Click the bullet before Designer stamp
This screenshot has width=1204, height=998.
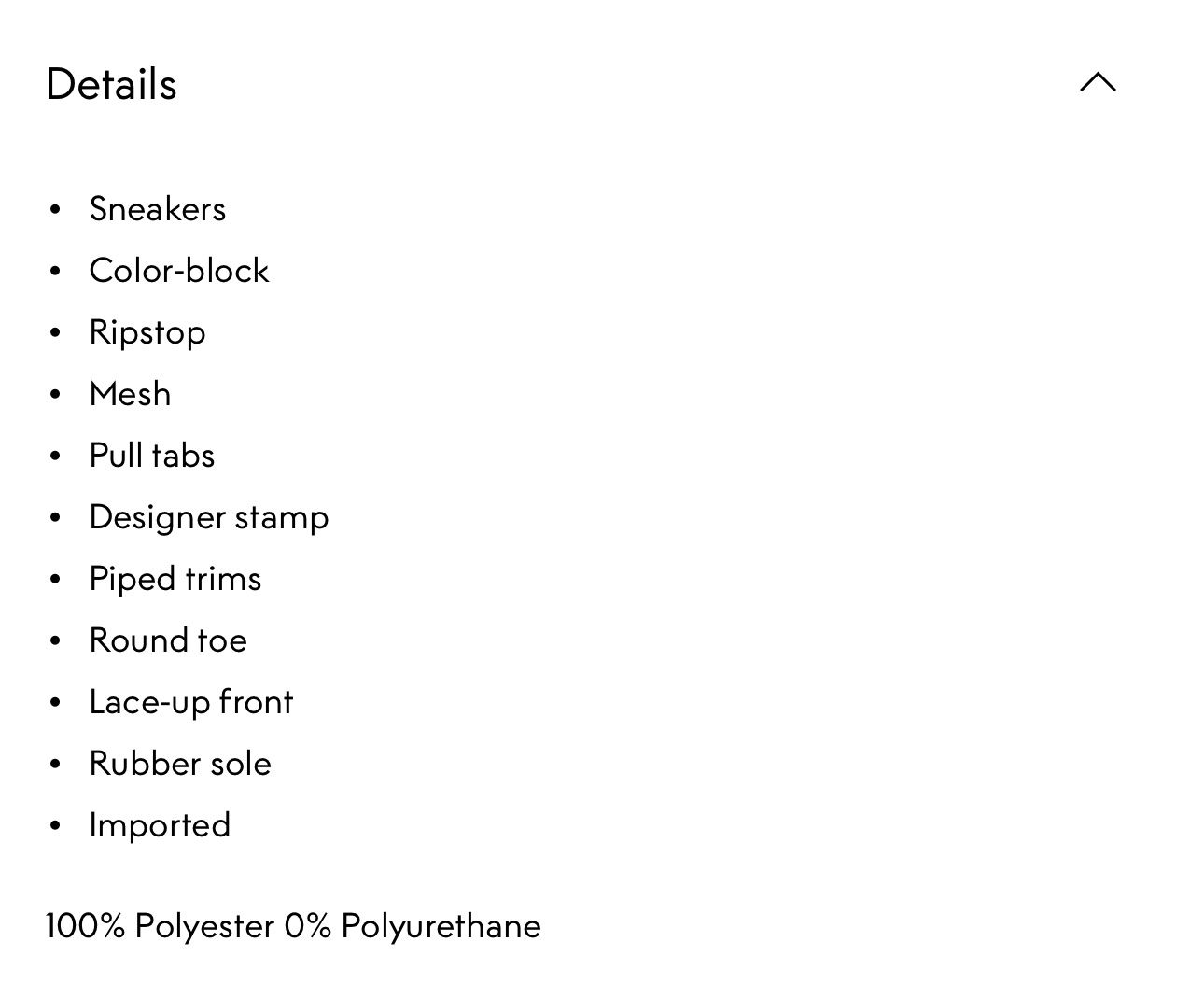pyautogui.click(x=55, y=518)
